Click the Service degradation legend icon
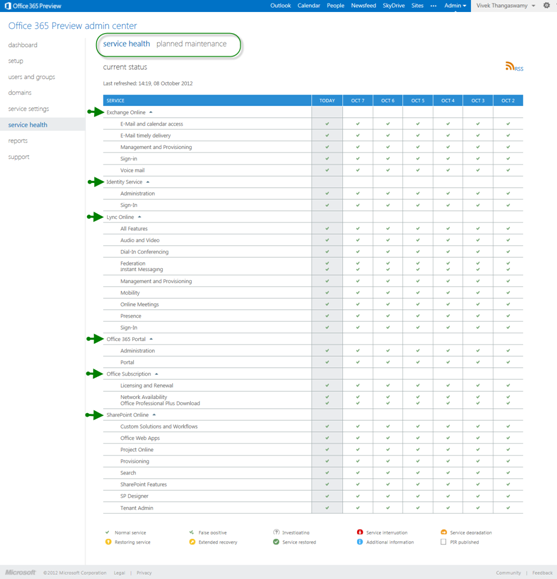The height and width of the screenshot is (579, 557). point(444,532)
